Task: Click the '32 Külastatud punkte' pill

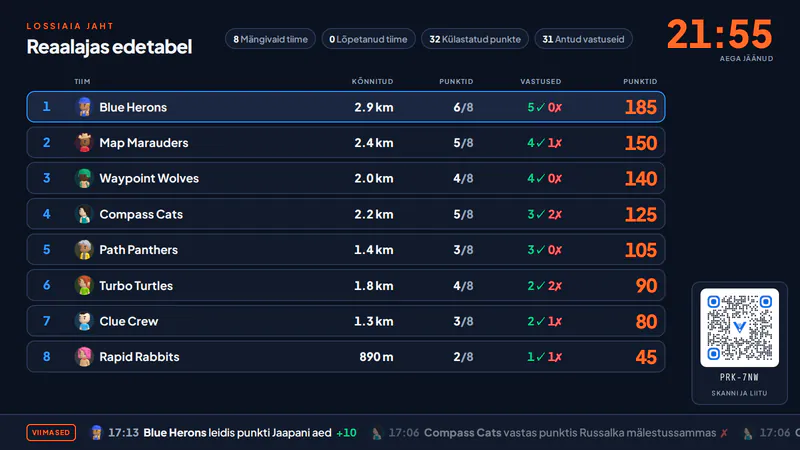Action: (475, 39)
